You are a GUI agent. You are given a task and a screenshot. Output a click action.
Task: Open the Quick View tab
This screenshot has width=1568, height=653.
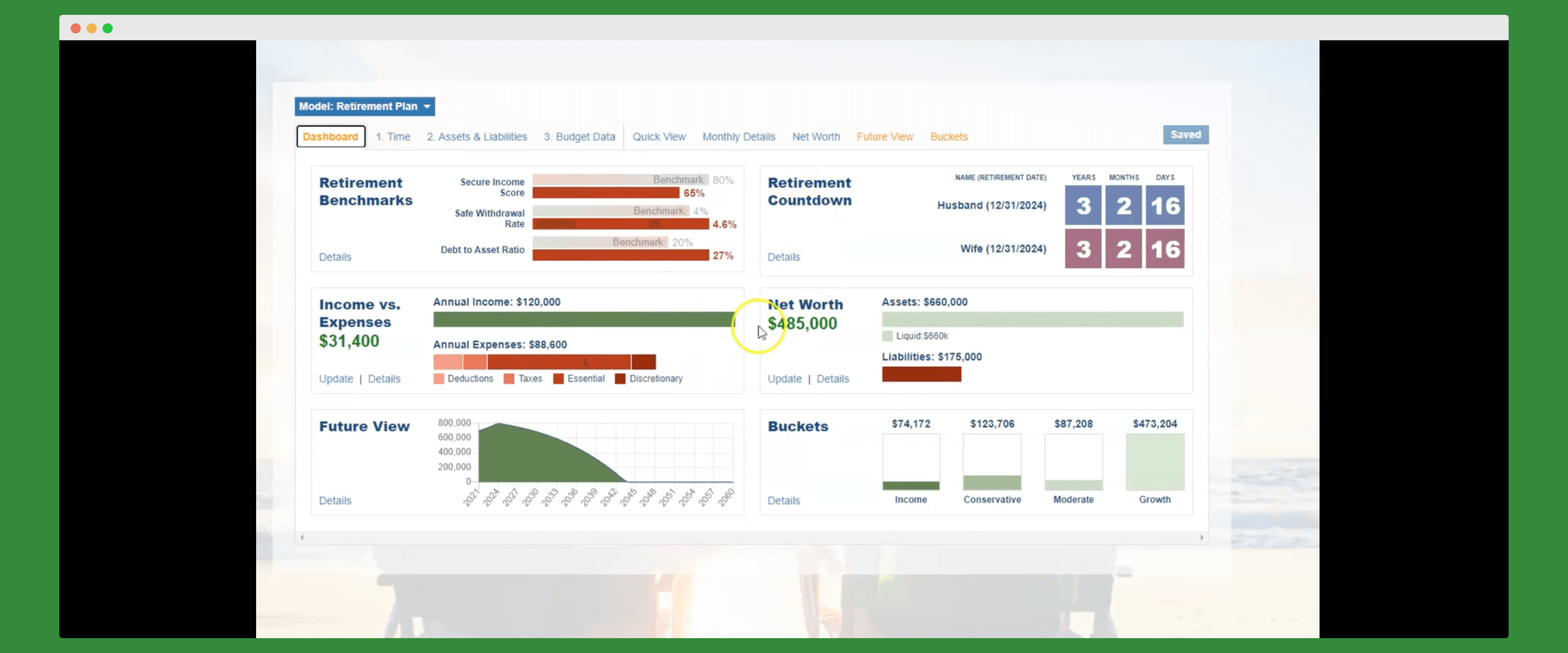[658, 137]
